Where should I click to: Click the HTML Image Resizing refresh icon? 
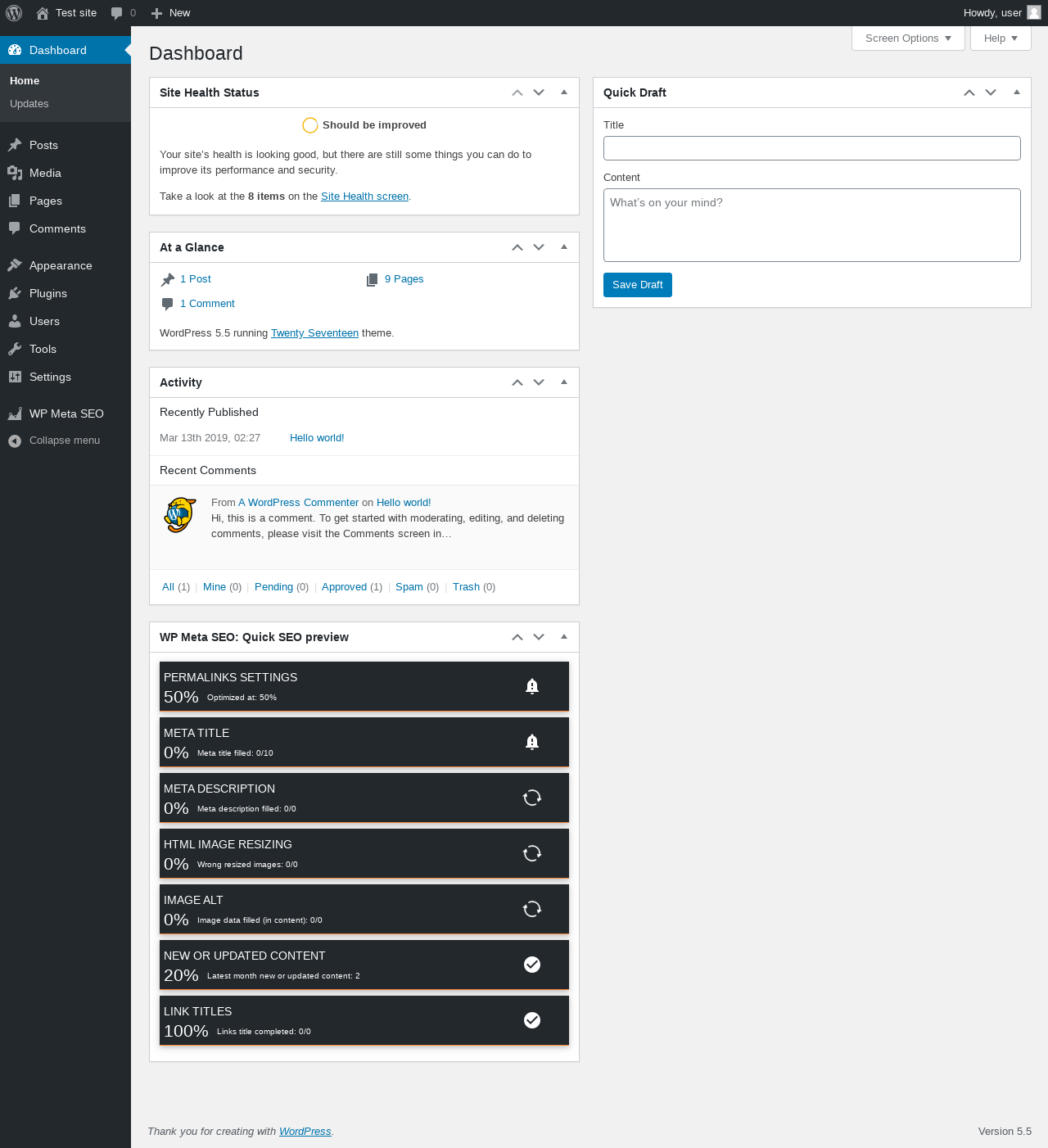(532, 853)
